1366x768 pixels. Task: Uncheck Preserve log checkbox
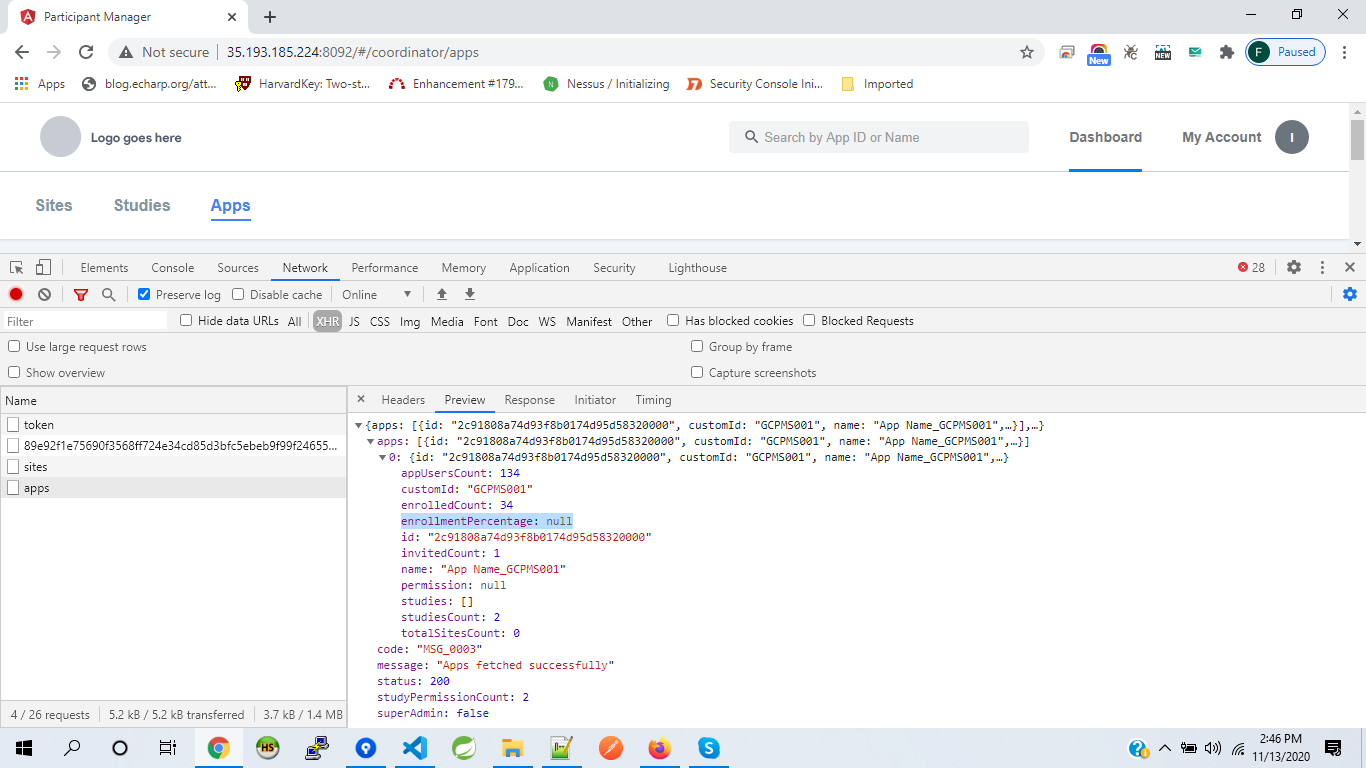[x=144, y=295]
